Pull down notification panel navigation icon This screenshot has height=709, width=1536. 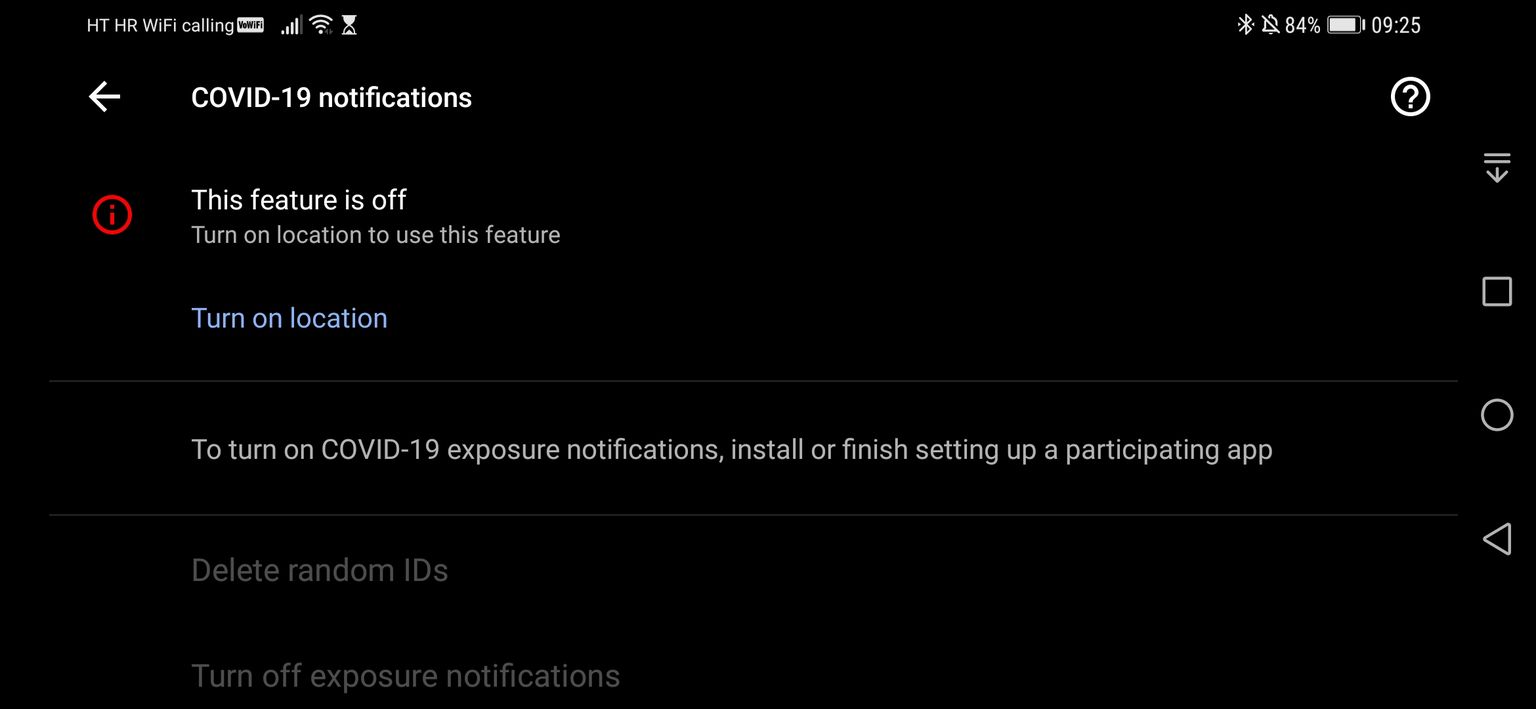(1496, 167)
